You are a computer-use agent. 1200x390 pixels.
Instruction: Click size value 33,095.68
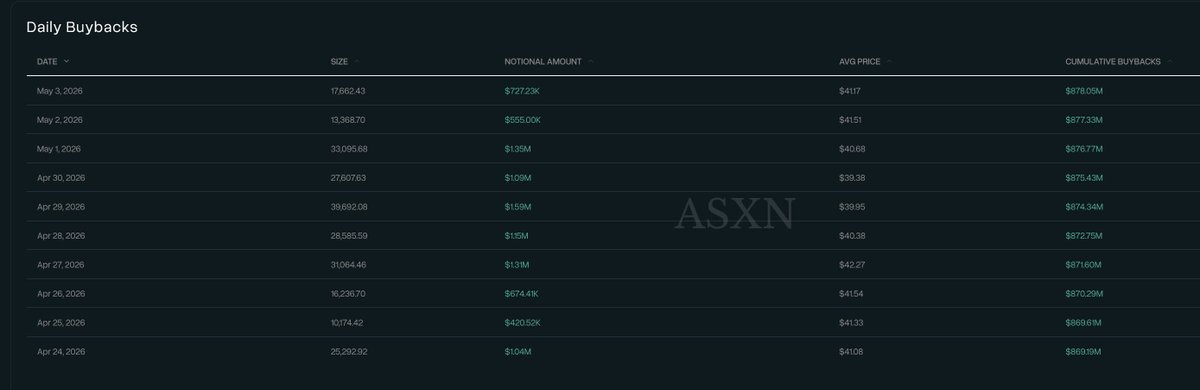coord(349,149)
